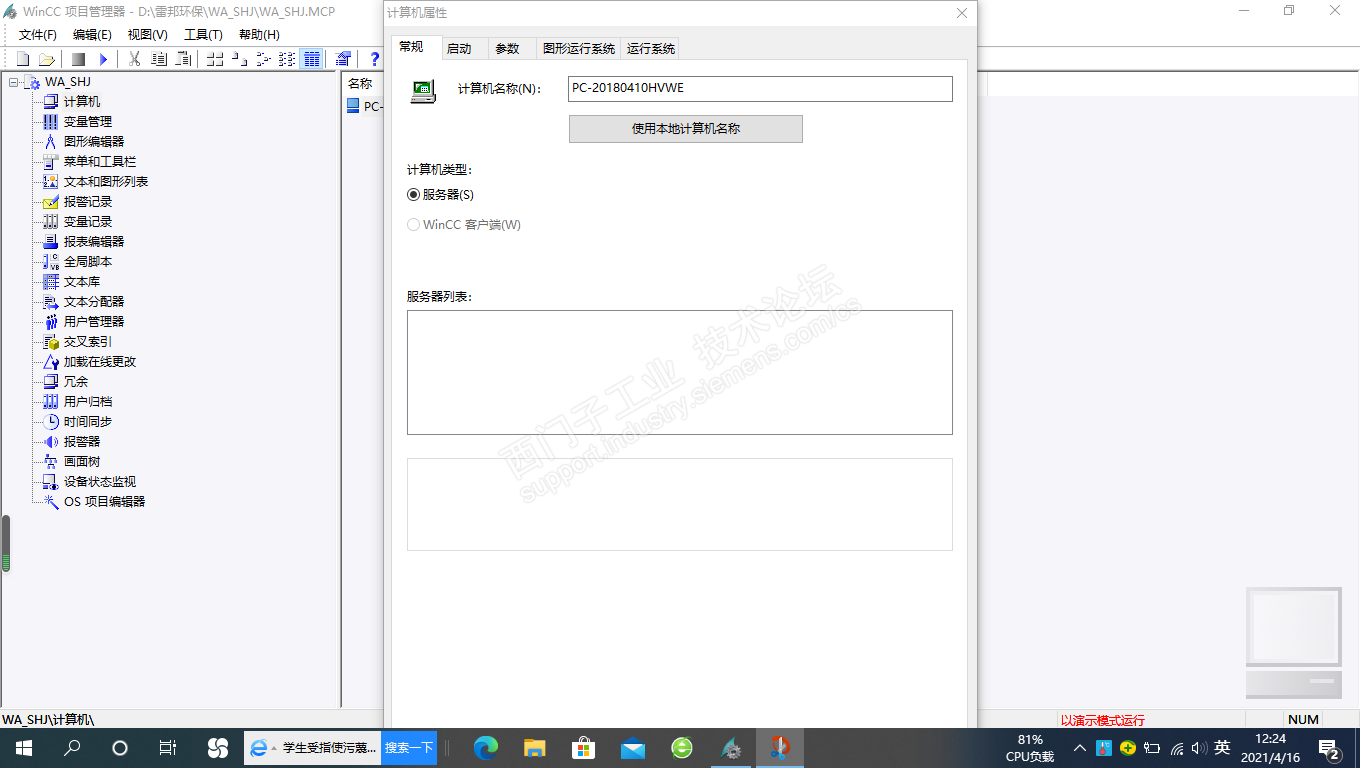Click the 时间同步 clock icon
The image size is (1360, 768).
click(51, 421)
